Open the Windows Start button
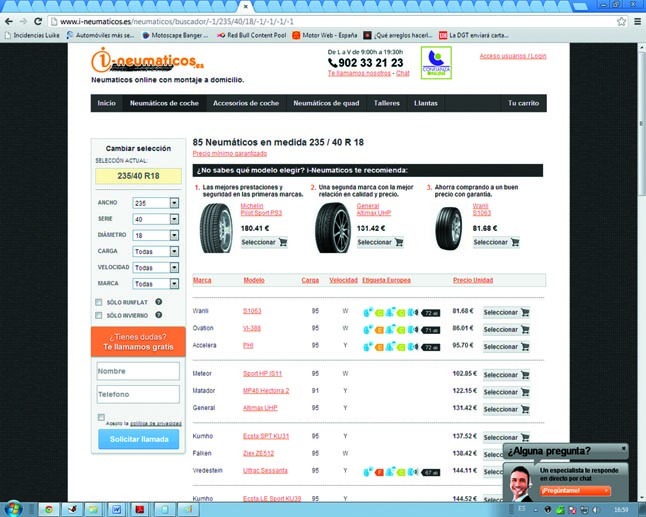 point(12,509)
